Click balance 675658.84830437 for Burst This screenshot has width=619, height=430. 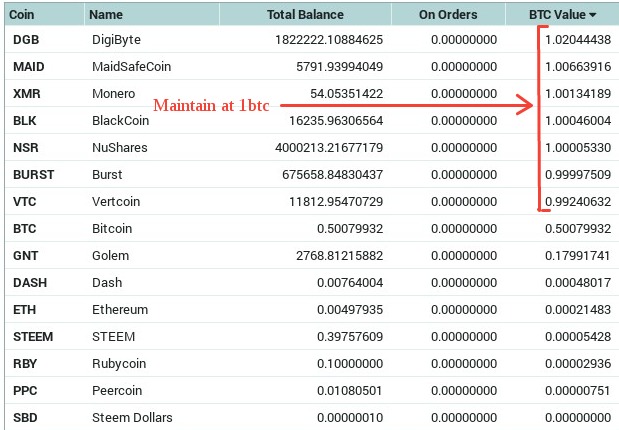pyautogui.click(x=332, y=175)
